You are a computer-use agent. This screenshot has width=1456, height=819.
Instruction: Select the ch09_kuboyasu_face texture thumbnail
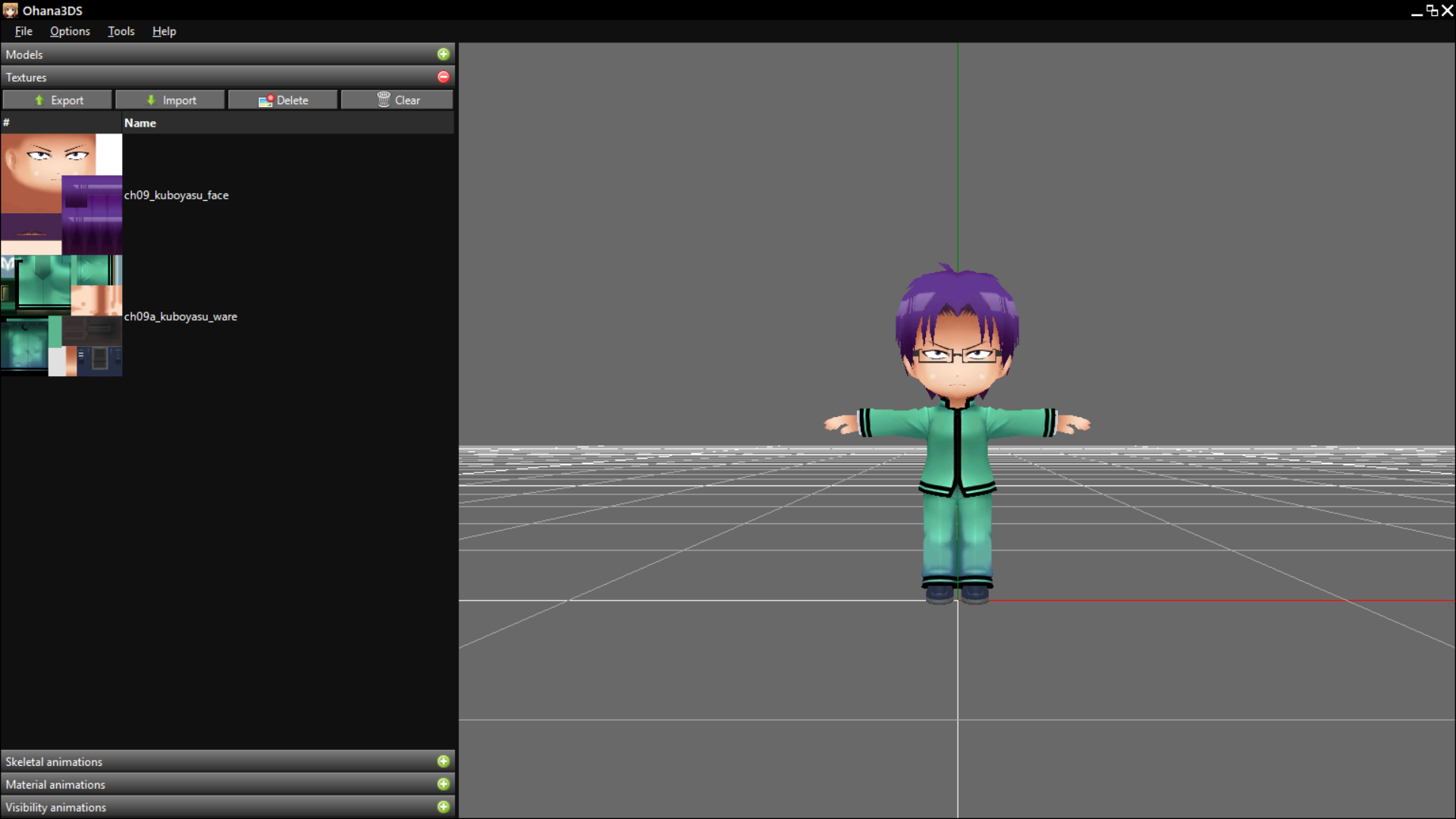pyautogui.click(x=61, y=194)
